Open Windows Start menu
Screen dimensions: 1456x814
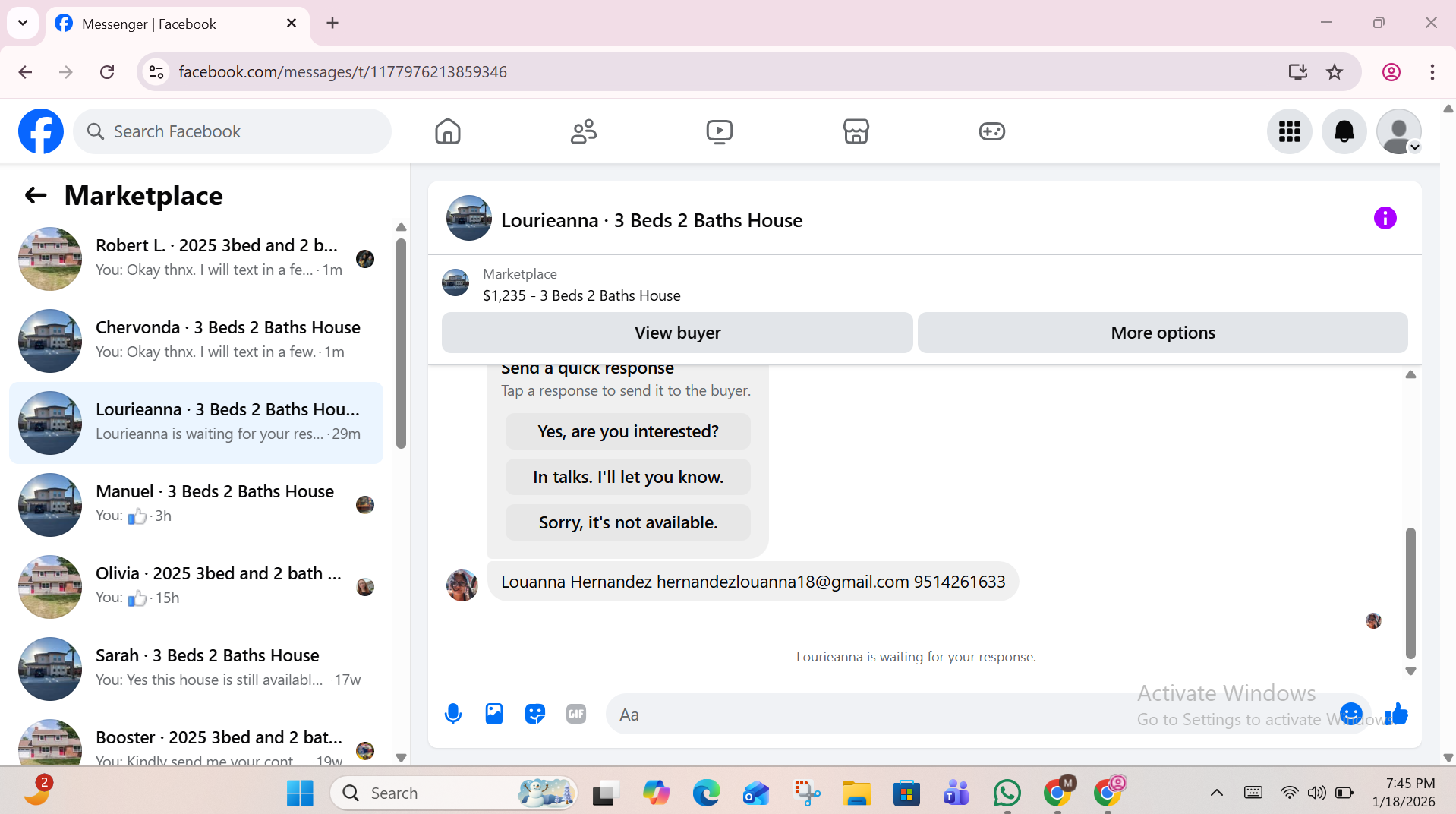(x=300, y=793)
